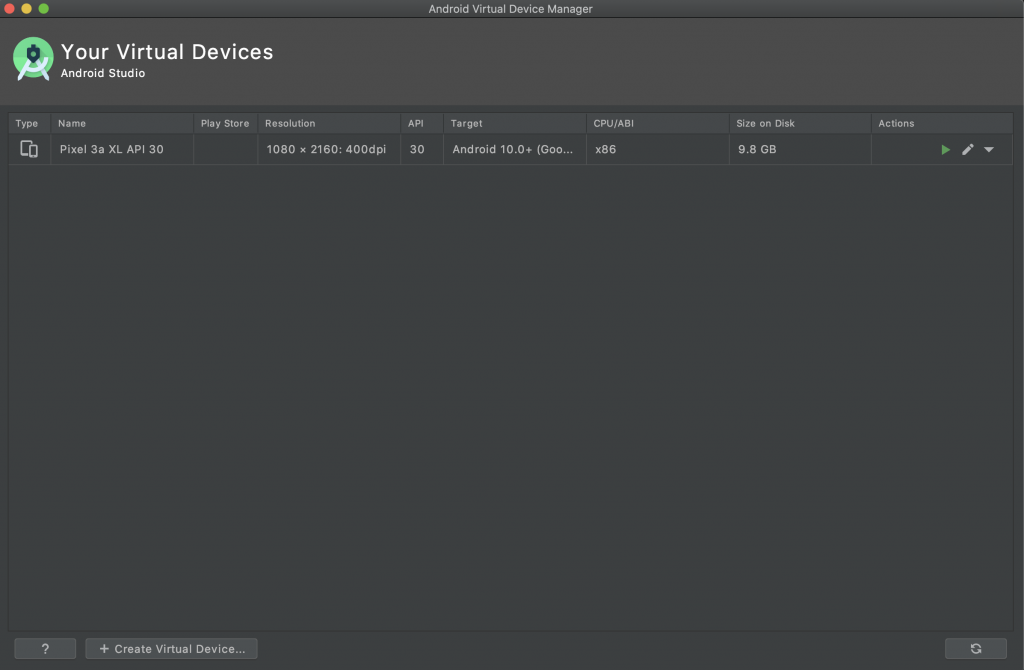
Task: Launch the Pixel 3a XL emulator with play icon
Action: click(x=945, y=150)
